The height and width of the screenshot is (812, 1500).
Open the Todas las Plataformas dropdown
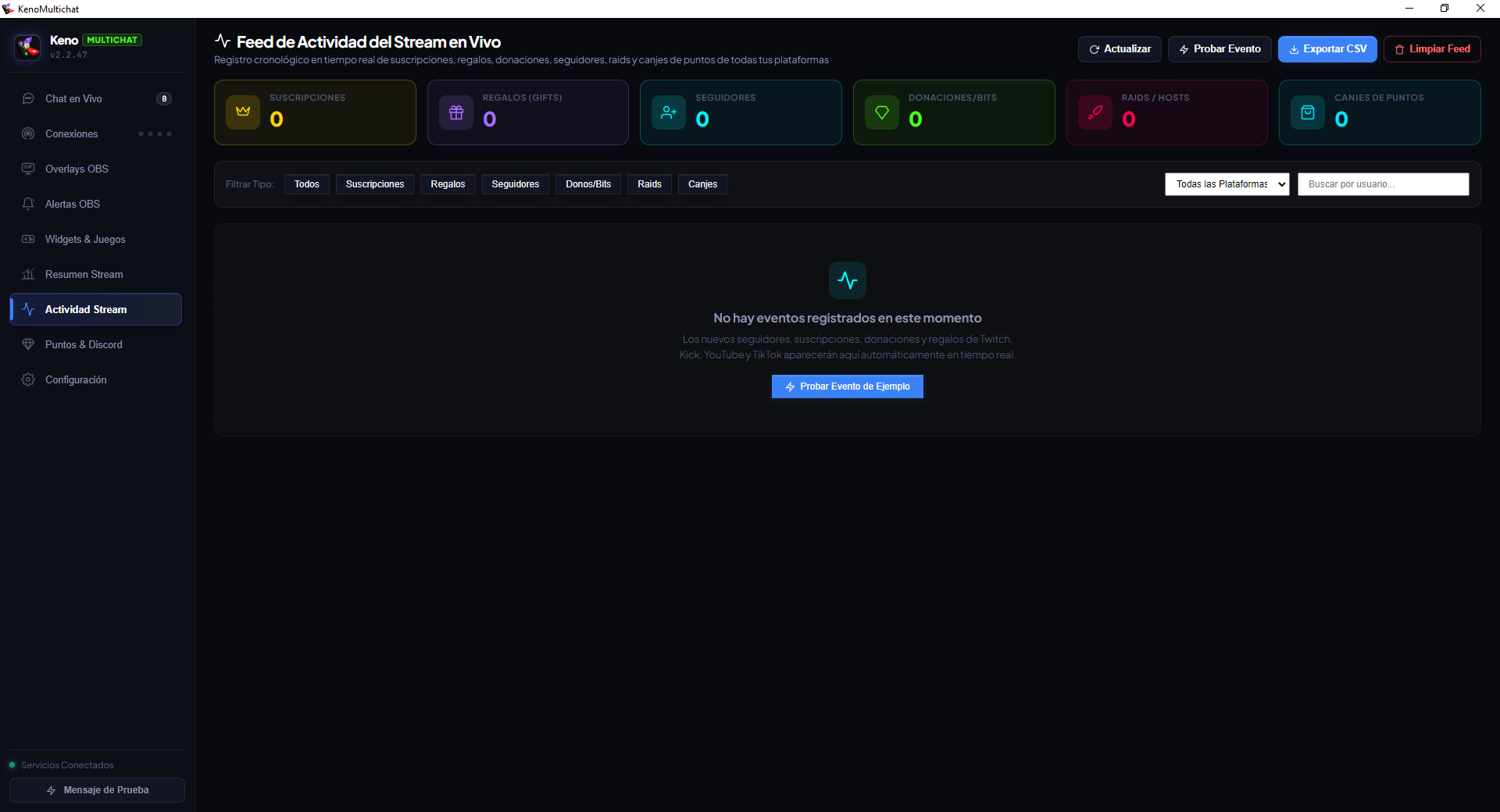point(1227,184)
